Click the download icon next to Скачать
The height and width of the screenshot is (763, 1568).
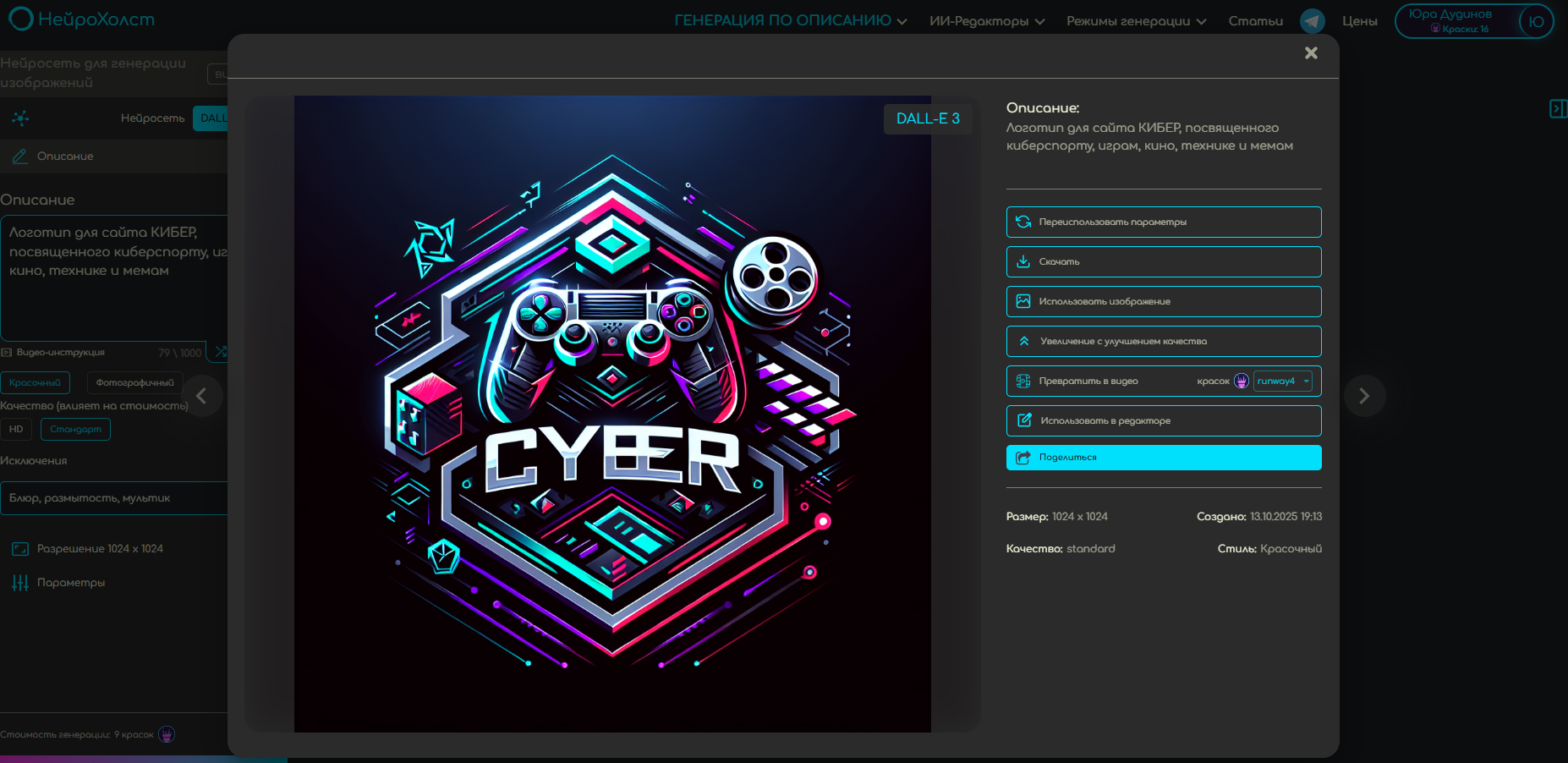(1023, 261)
